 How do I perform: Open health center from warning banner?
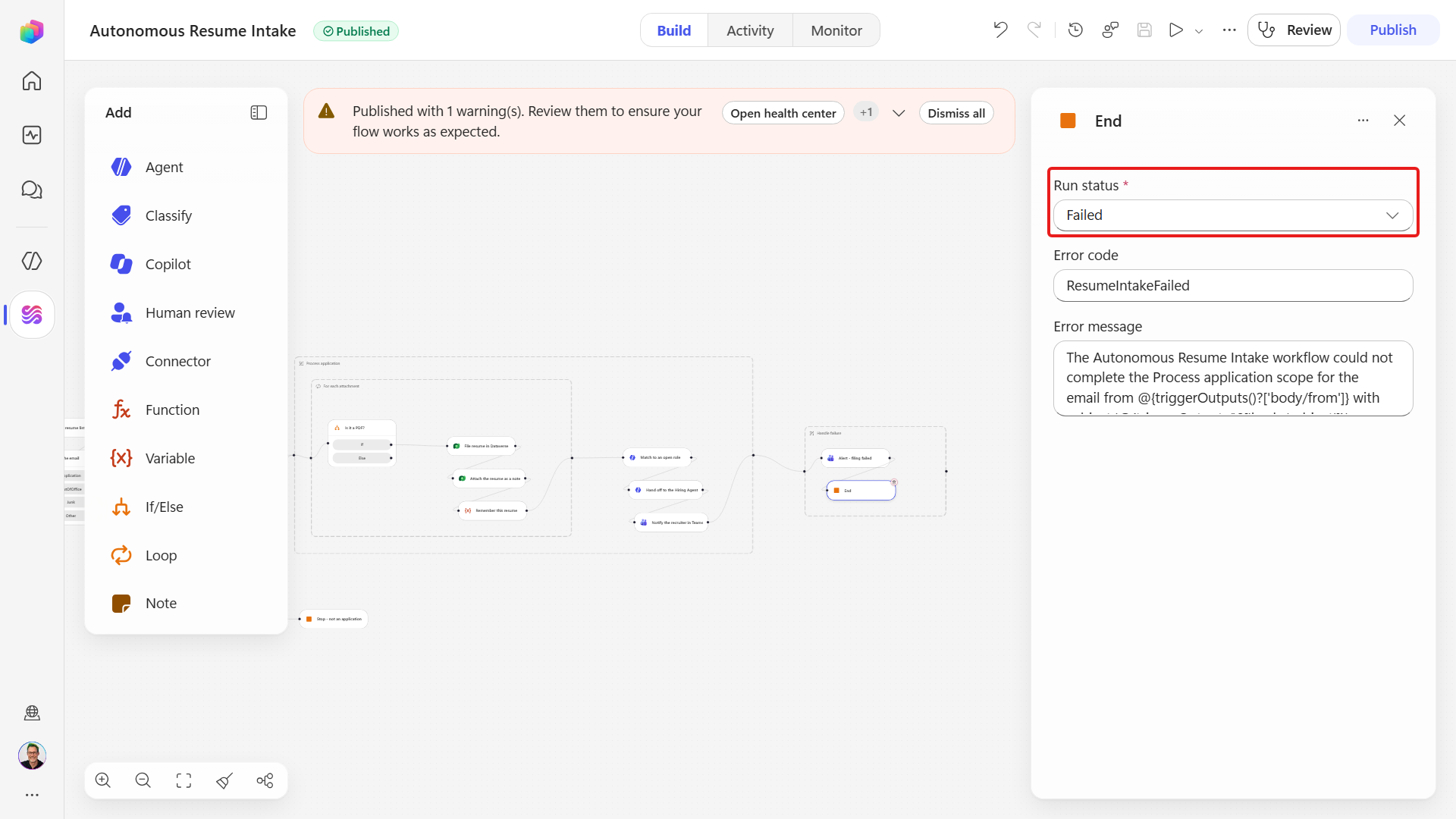[783, 113]
